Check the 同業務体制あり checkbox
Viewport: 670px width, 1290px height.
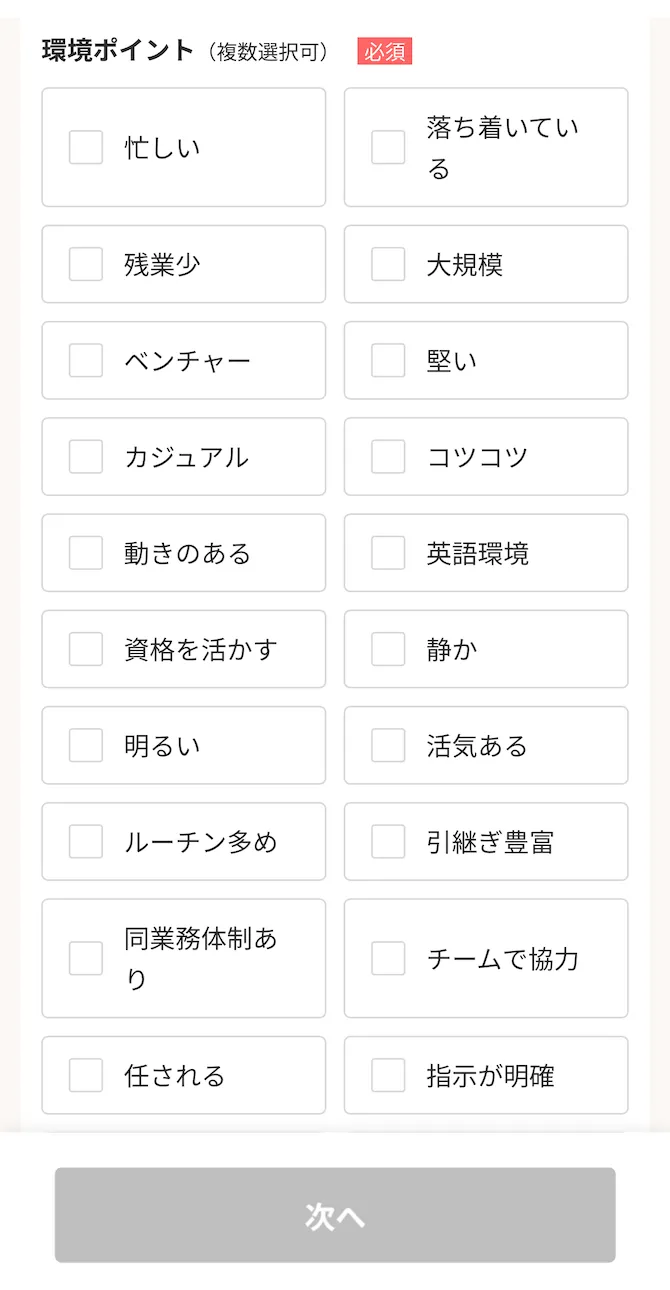coord(85,958)
